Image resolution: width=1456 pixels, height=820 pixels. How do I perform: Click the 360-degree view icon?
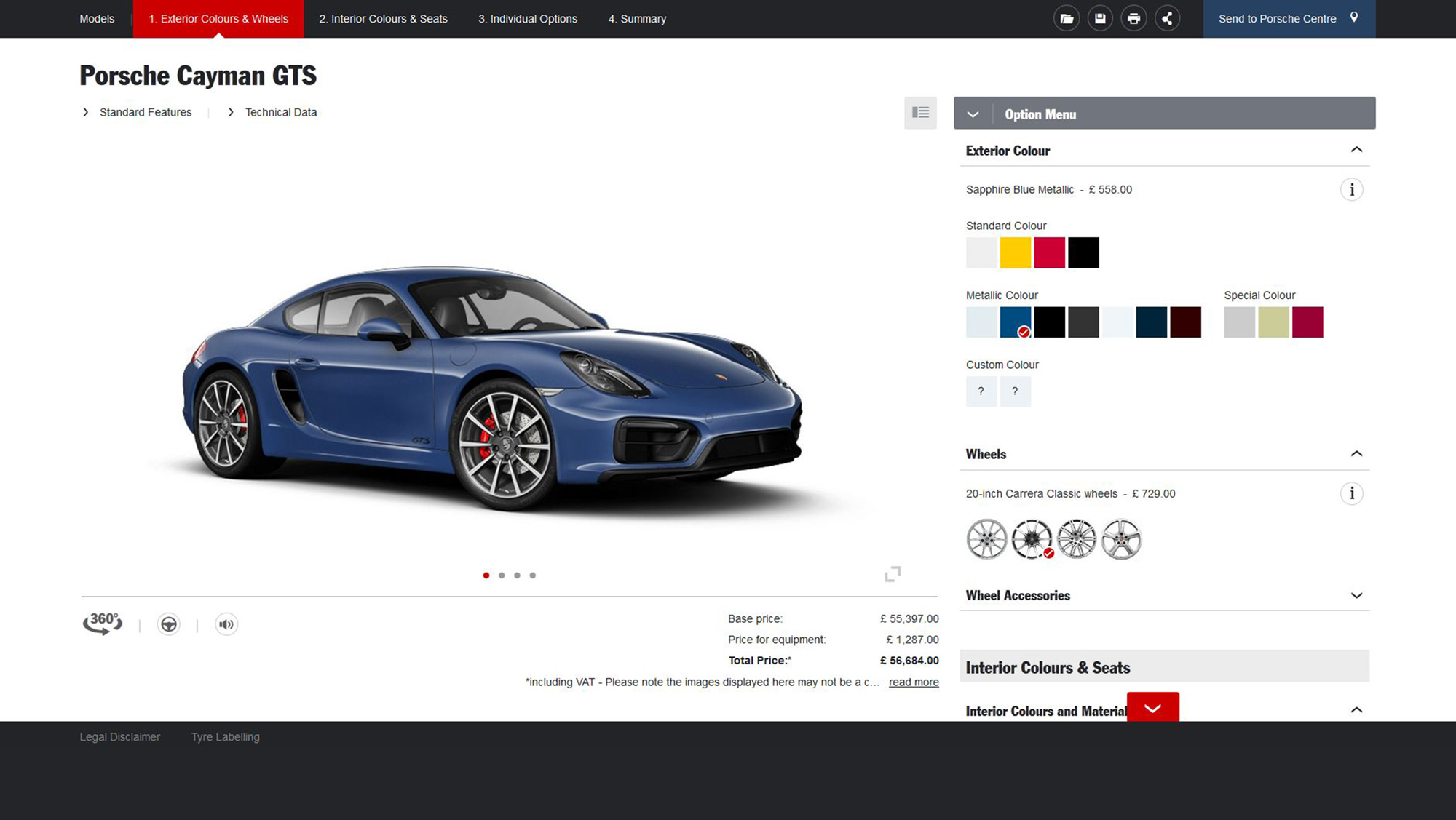pyautogui.click(x=101, y=624)
